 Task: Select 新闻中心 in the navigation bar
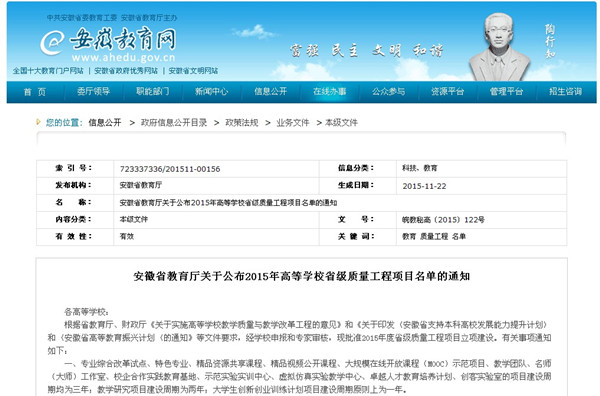point(211,91)
